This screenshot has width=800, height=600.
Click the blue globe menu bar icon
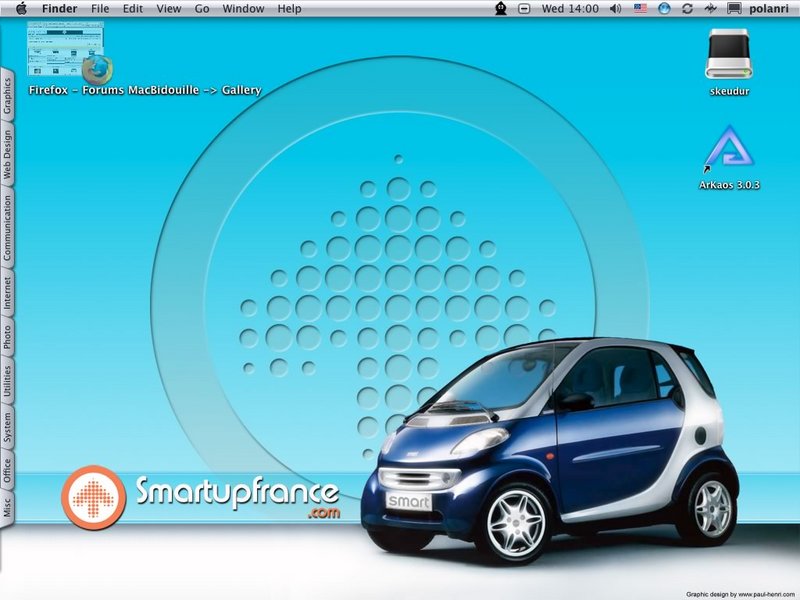click(x=664, y=9)
